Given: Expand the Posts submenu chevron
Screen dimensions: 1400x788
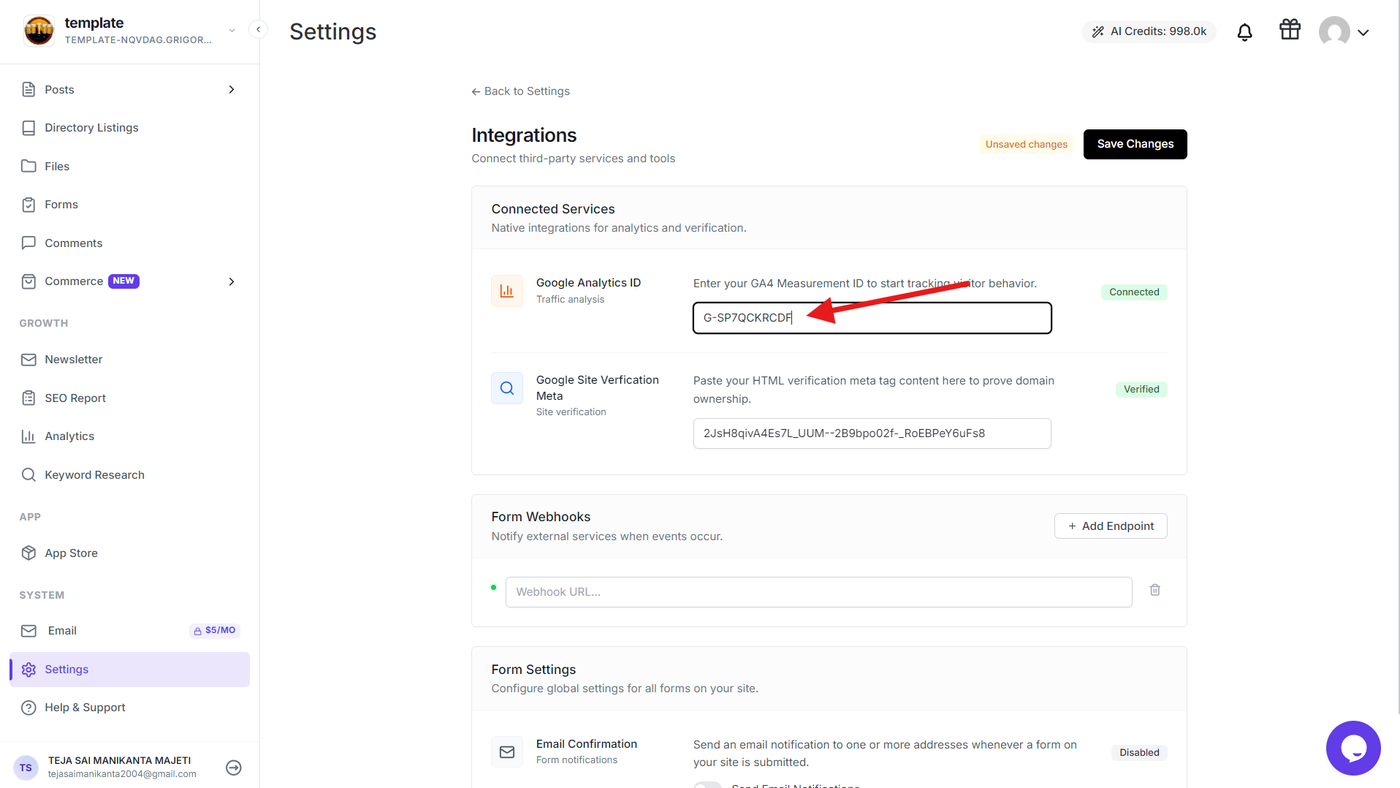Looking at the screenshot, I should 232,90.
